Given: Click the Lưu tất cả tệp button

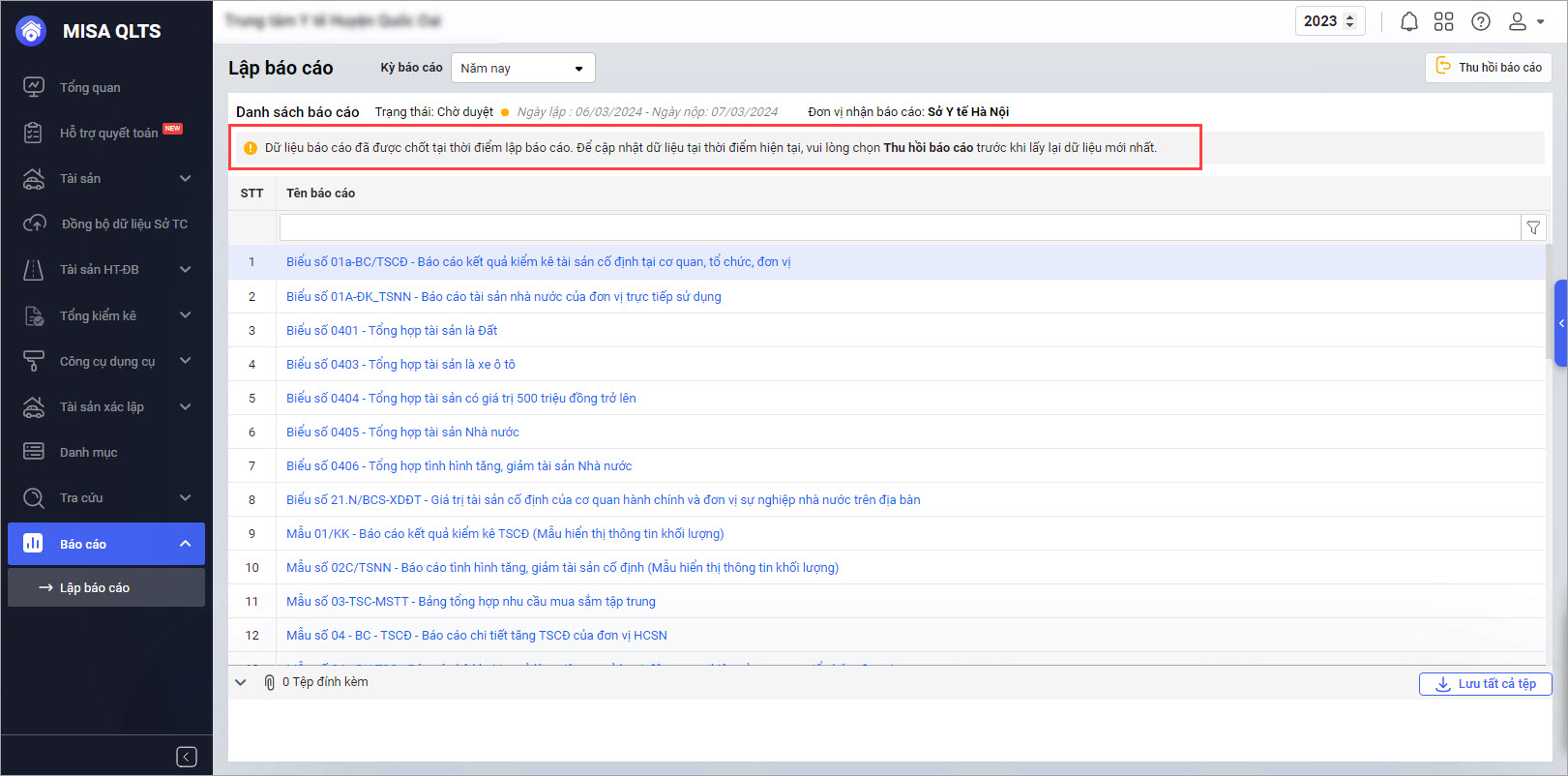Looking at the screenshot, I should pos(1485,684).
